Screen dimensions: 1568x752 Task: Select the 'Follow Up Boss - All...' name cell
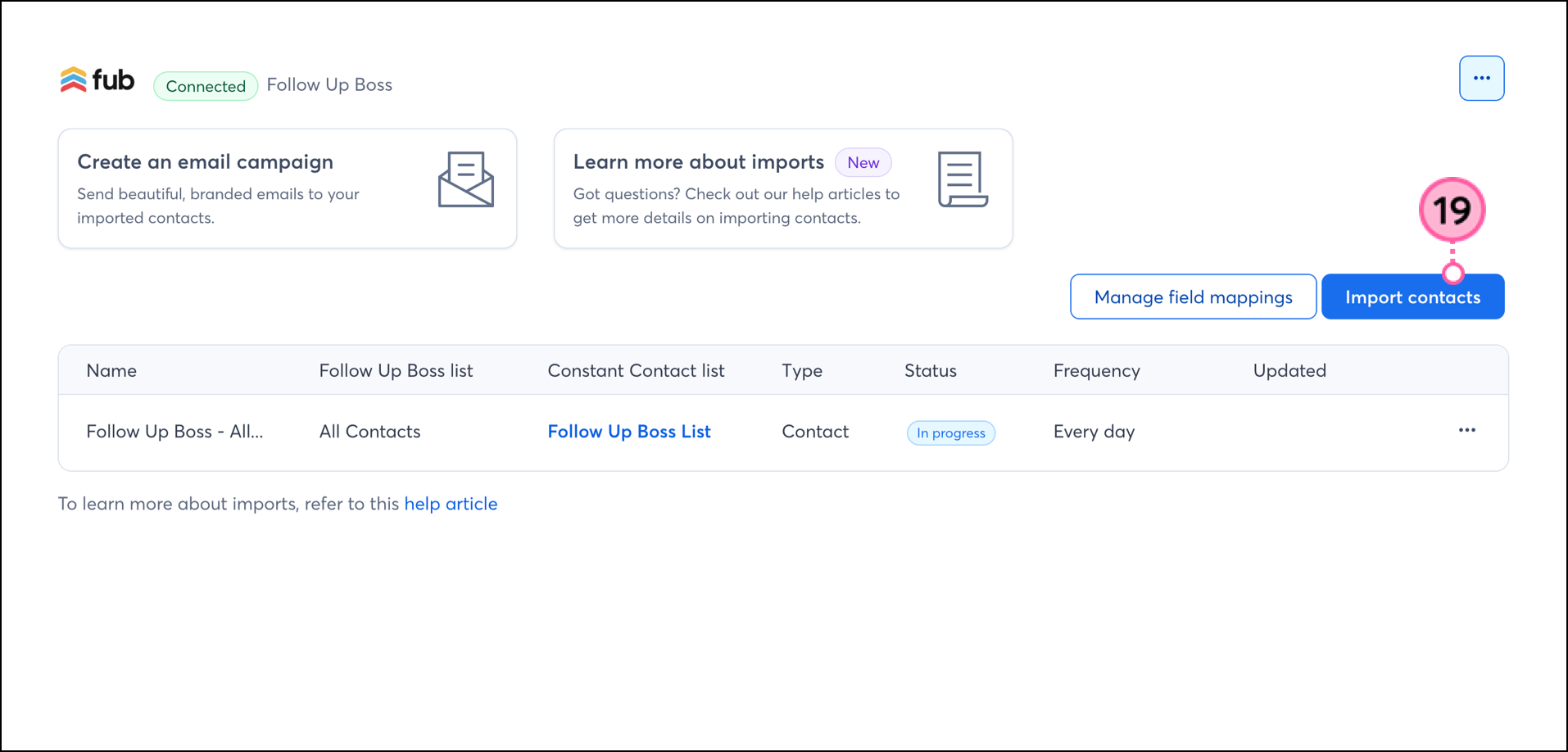pos(174,432)
